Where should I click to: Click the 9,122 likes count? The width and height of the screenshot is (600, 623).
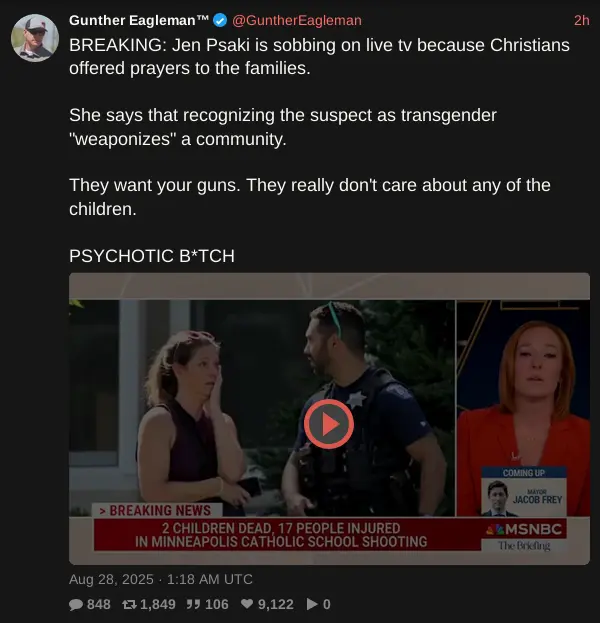point(276,604)
